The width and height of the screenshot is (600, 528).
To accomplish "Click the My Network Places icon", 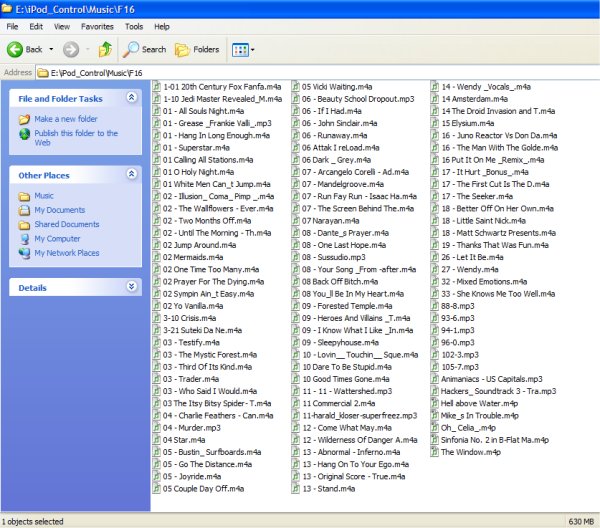I will pos(24,253).
